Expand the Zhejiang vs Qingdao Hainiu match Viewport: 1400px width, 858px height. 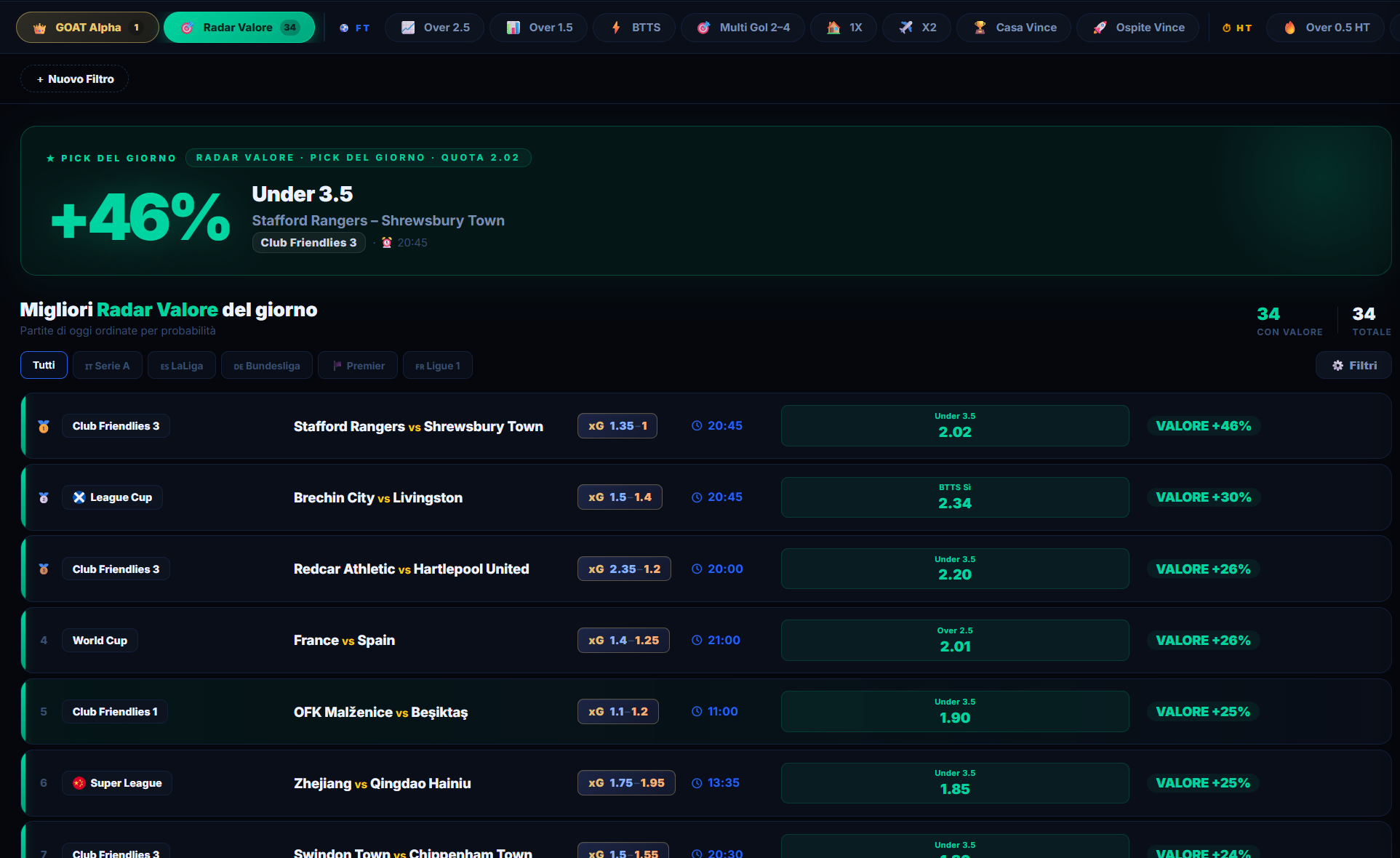pos(706,783)
